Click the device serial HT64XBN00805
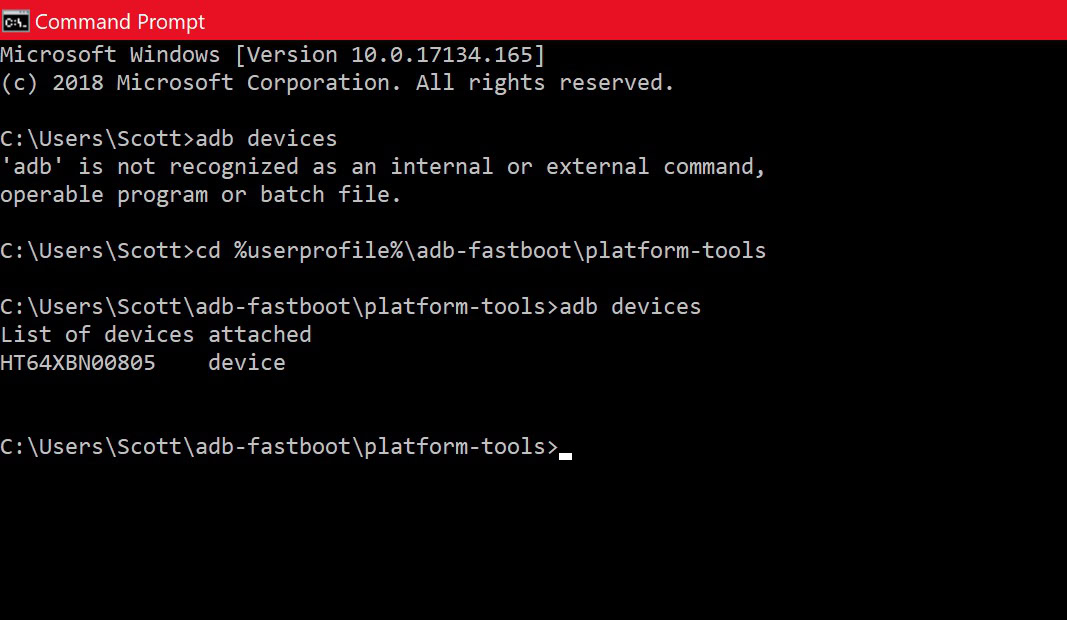This screenshot has height=620, width=1067. [x=78, y=363]
